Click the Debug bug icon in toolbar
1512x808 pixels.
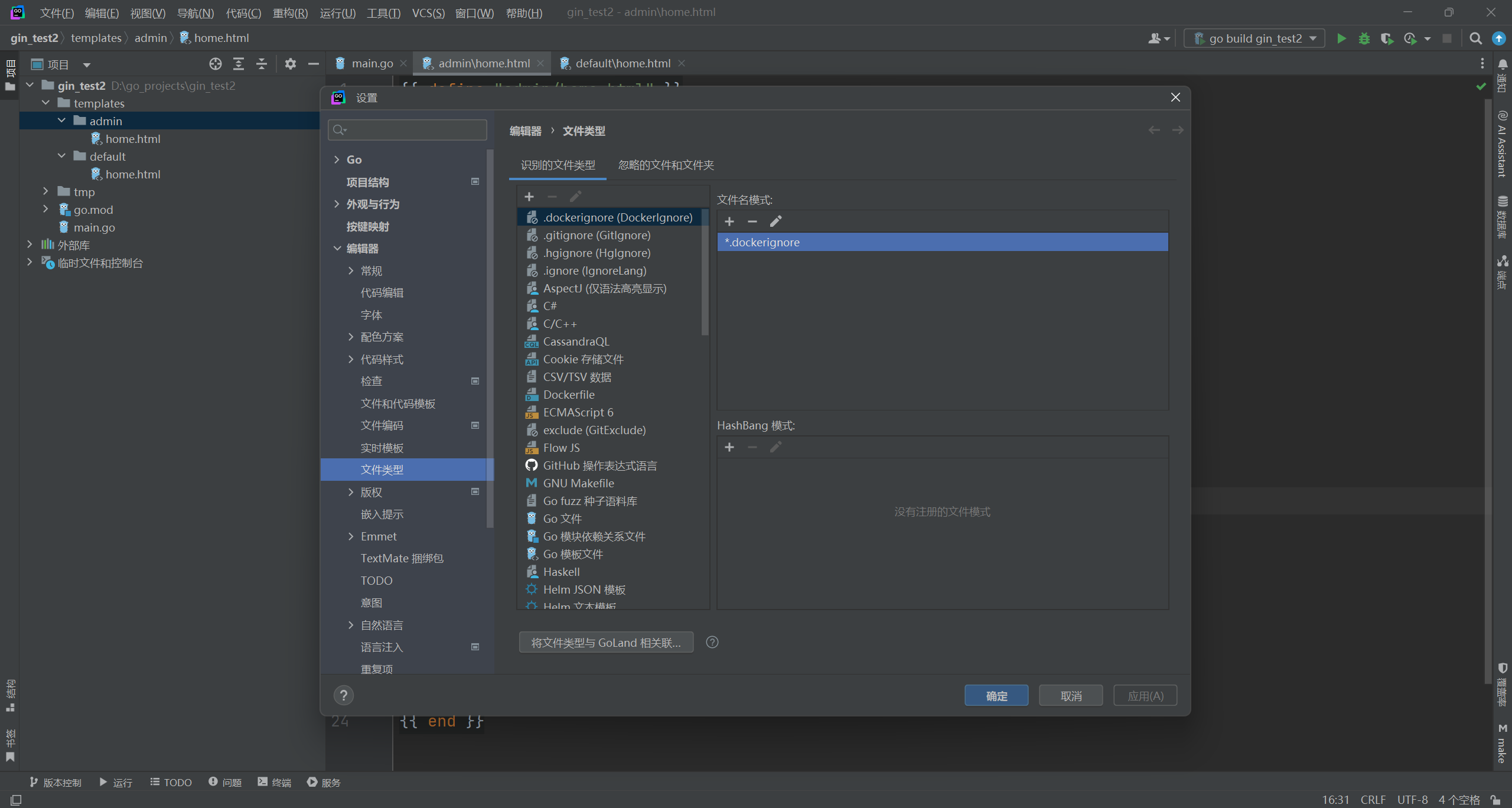(1364, 38)
